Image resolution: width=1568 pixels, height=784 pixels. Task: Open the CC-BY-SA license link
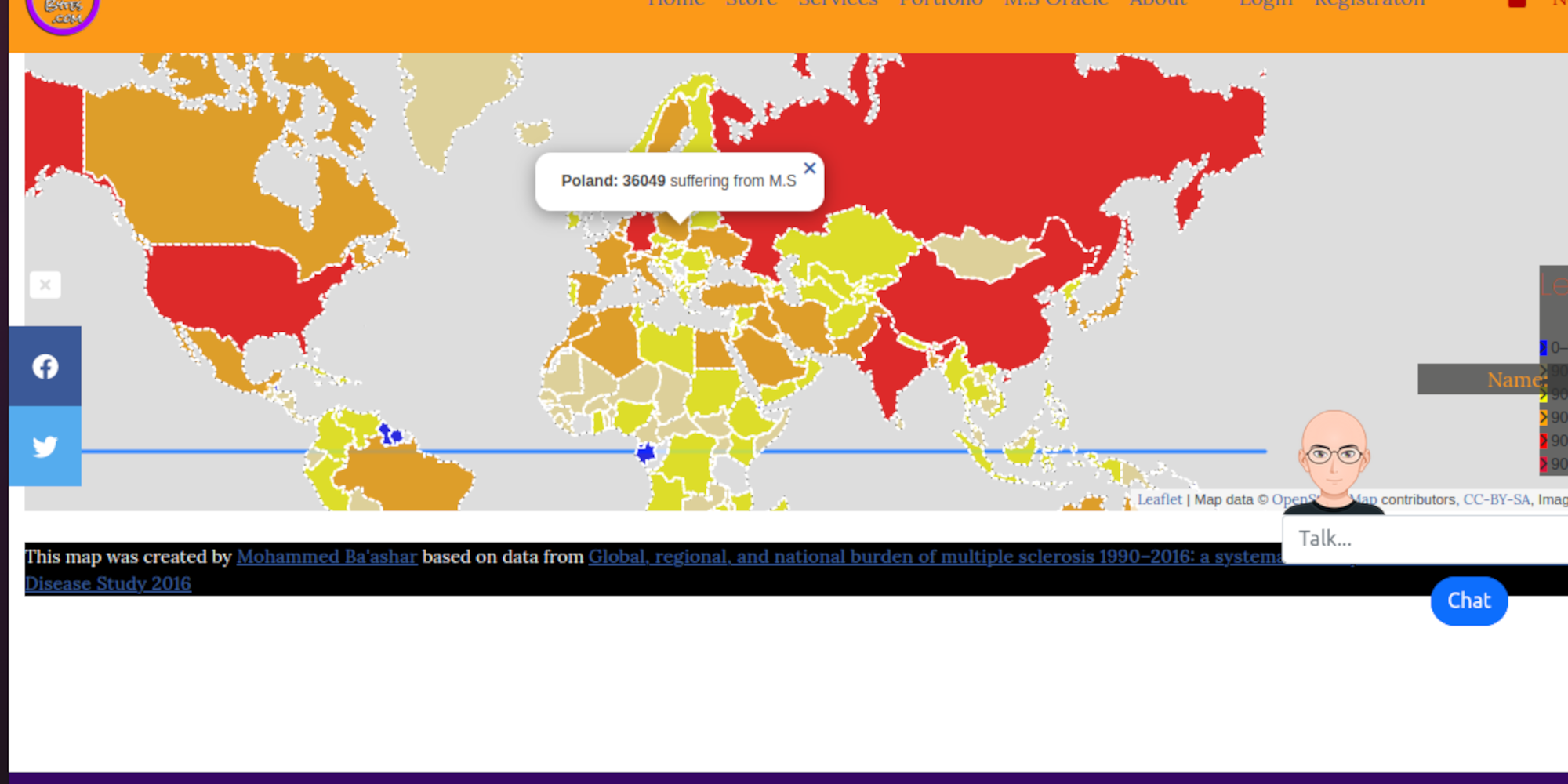[x=1496, y=499]
